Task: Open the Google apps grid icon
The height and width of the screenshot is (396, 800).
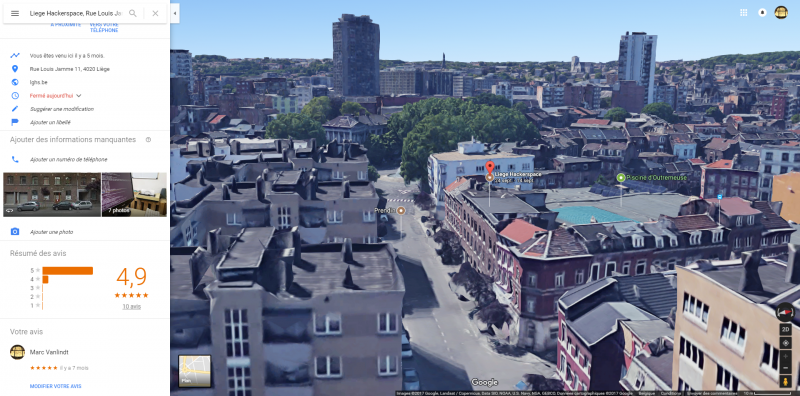Action: [743, 13]
